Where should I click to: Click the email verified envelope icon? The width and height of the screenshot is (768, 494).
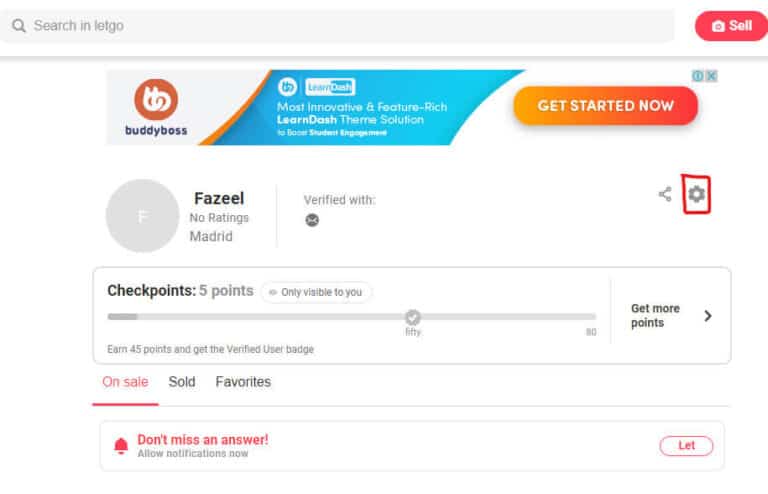point(312,220)
